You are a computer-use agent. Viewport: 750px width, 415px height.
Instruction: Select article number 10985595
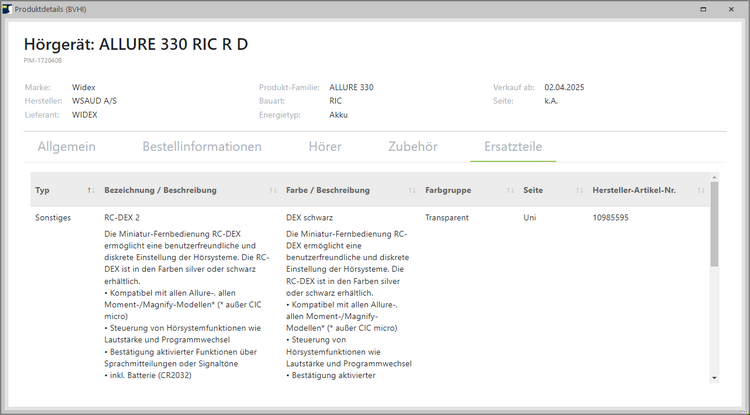click(x=610, y=218)
